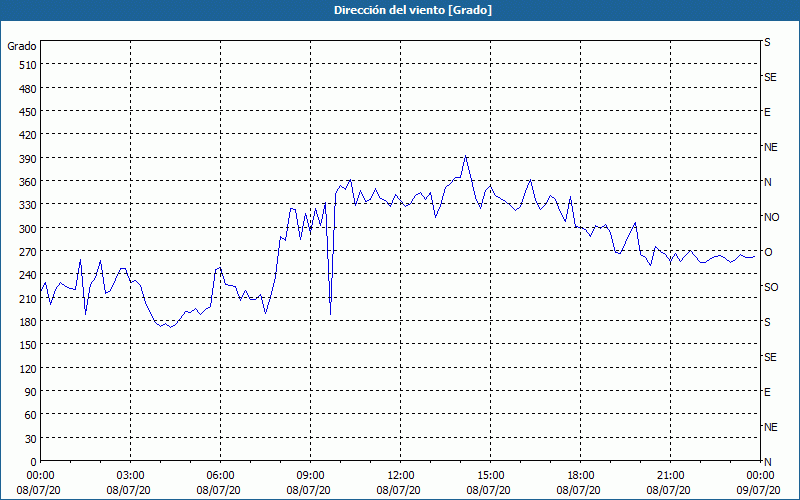Screen dimensions: 800x500
Task: Select the 510 value on the degree axis
Action: coord(29,65)
